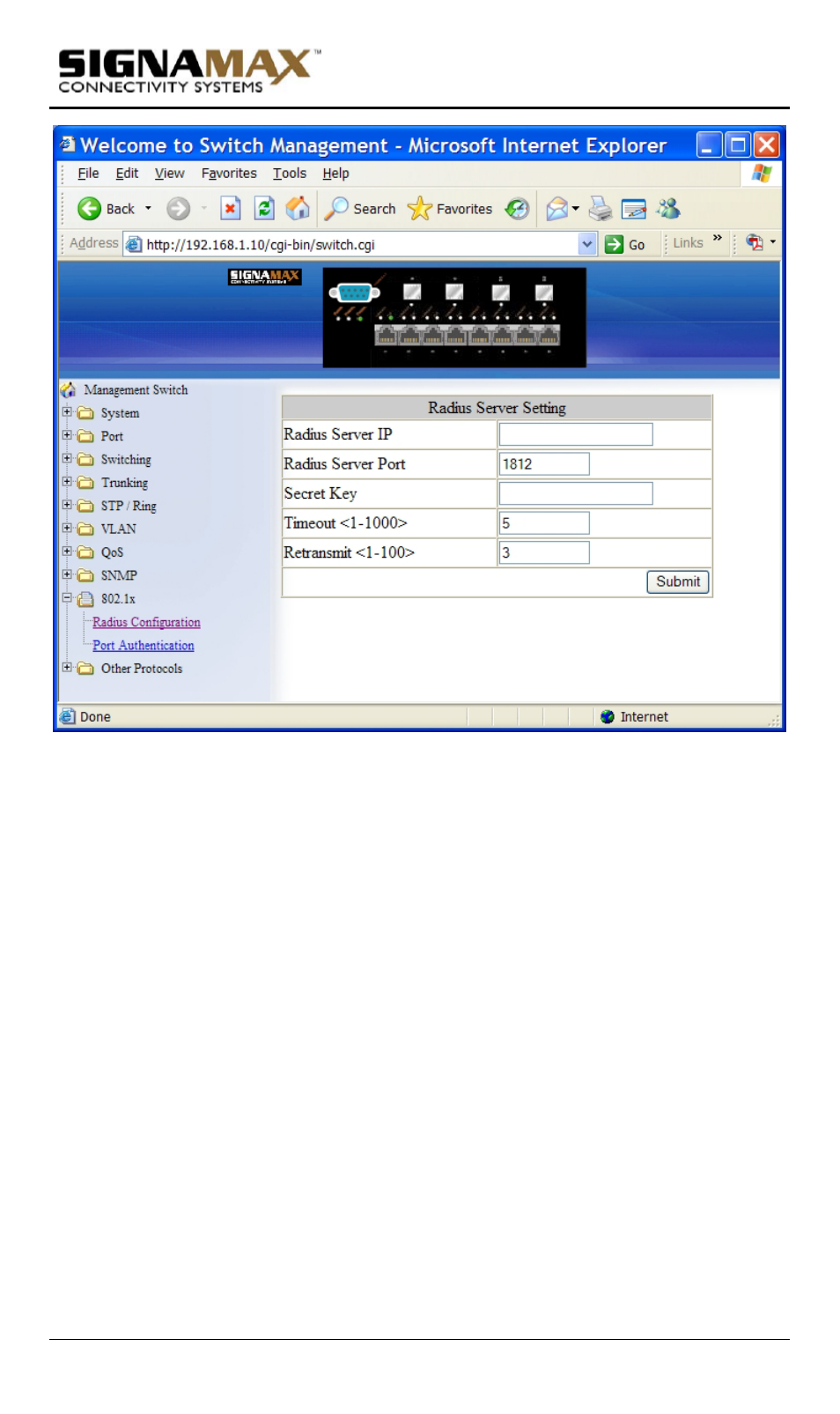Click the Radius Server IP field
Viewport: 840px width, 1414px height.
point(576,434)
